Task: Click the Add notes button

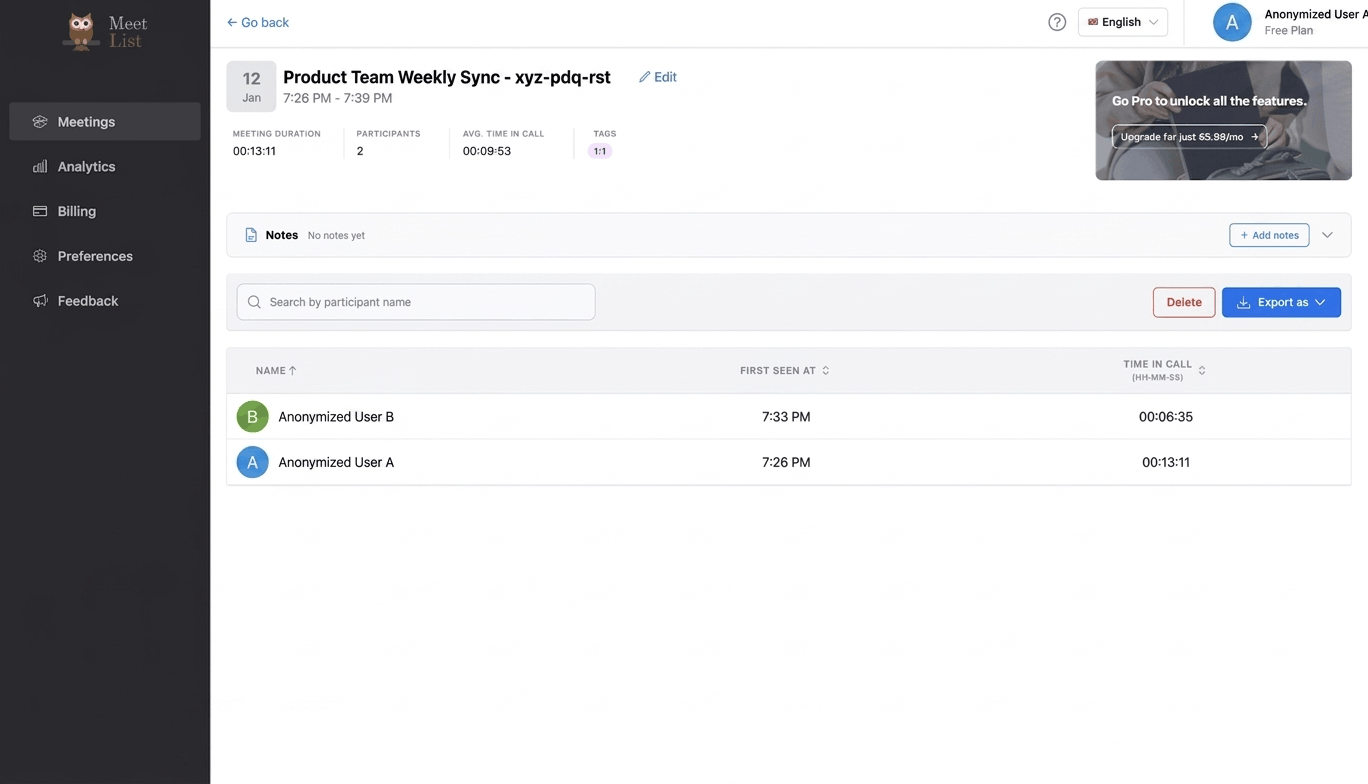Action: pyautogui.click(x=1269, y=235)
